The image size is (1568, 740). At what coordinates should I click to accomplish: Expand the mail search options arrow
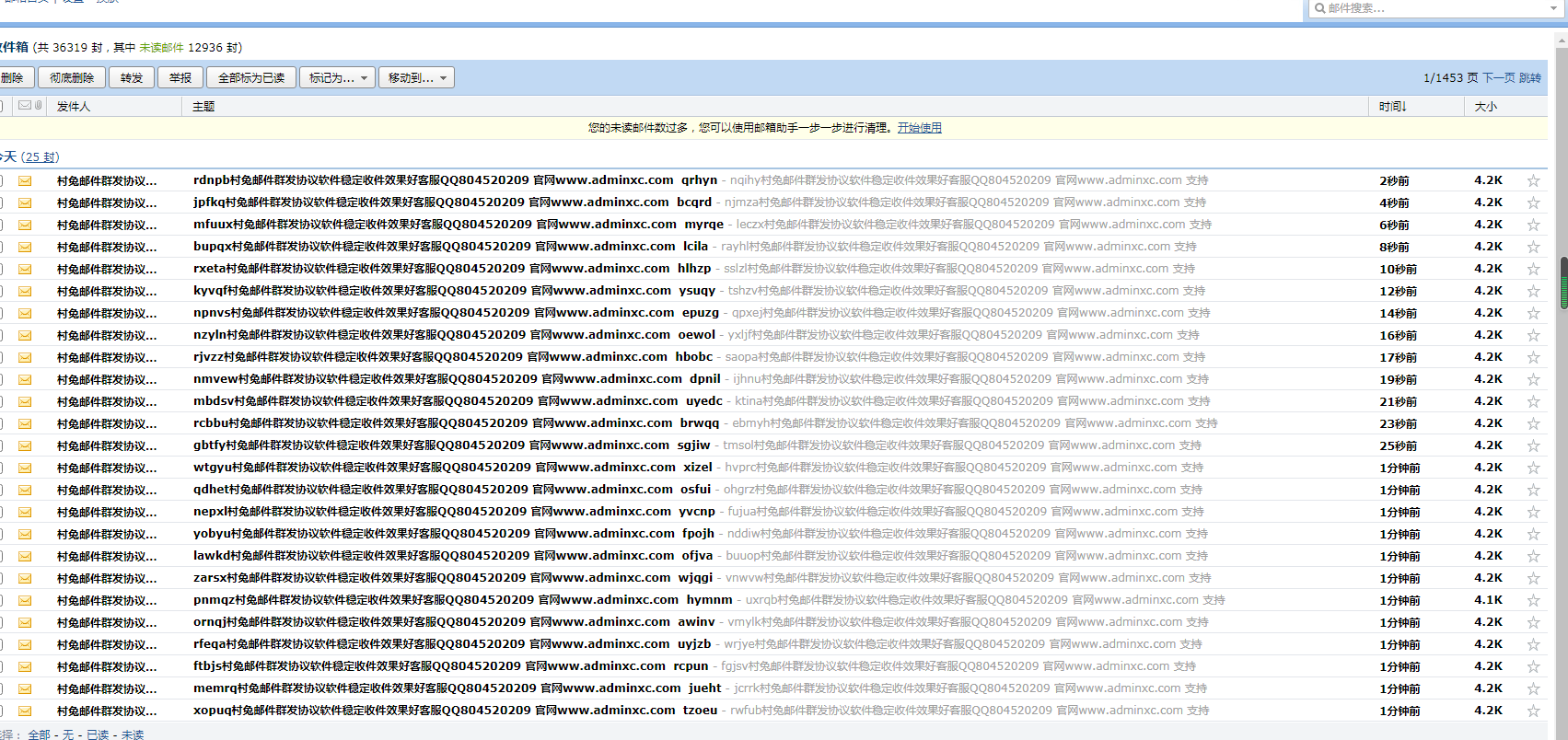pos(1553,8)
